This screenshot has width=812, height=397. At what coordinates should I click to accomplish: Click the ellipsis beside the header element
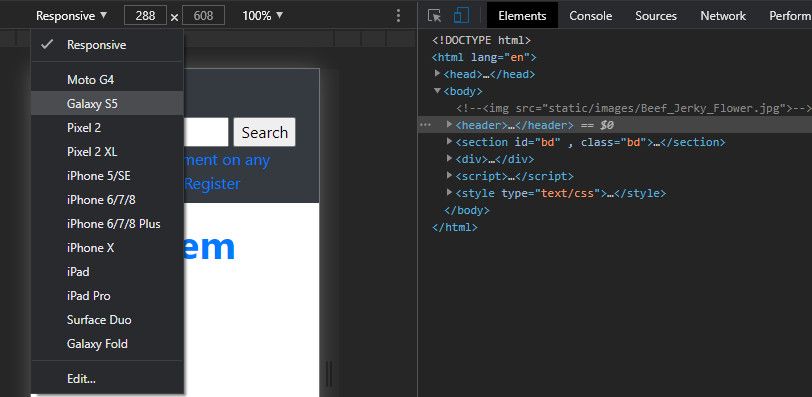[425, 125]
